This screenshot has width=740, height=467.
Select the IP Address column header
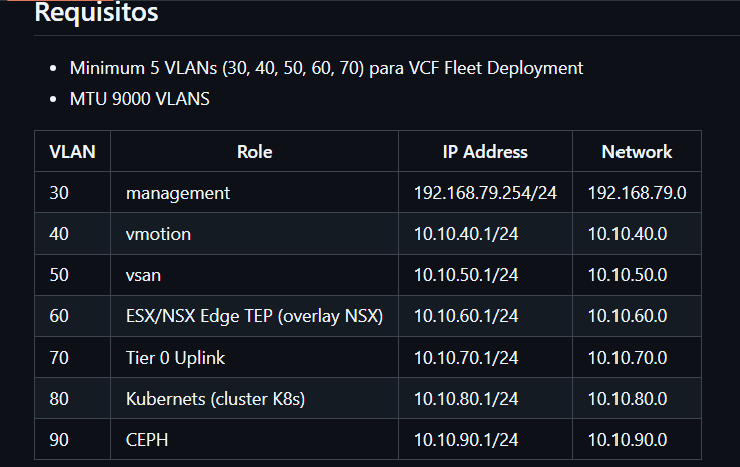pos(485,152)
